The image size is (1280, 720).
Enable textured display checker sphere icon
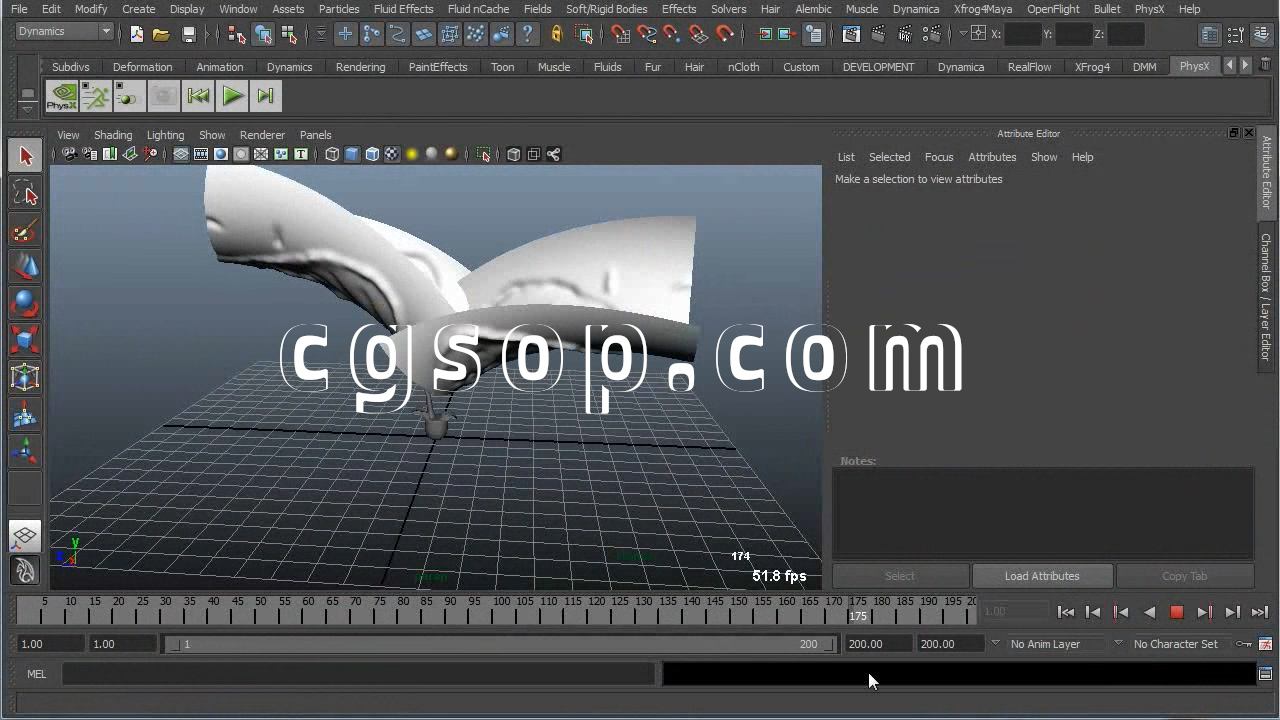click(x=392, y=154)
